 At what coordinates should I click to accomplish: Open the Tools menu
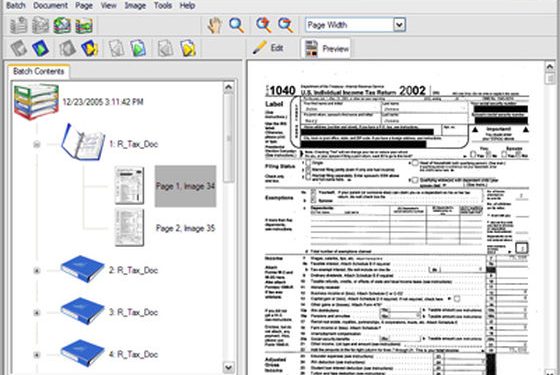pos(163,5)
